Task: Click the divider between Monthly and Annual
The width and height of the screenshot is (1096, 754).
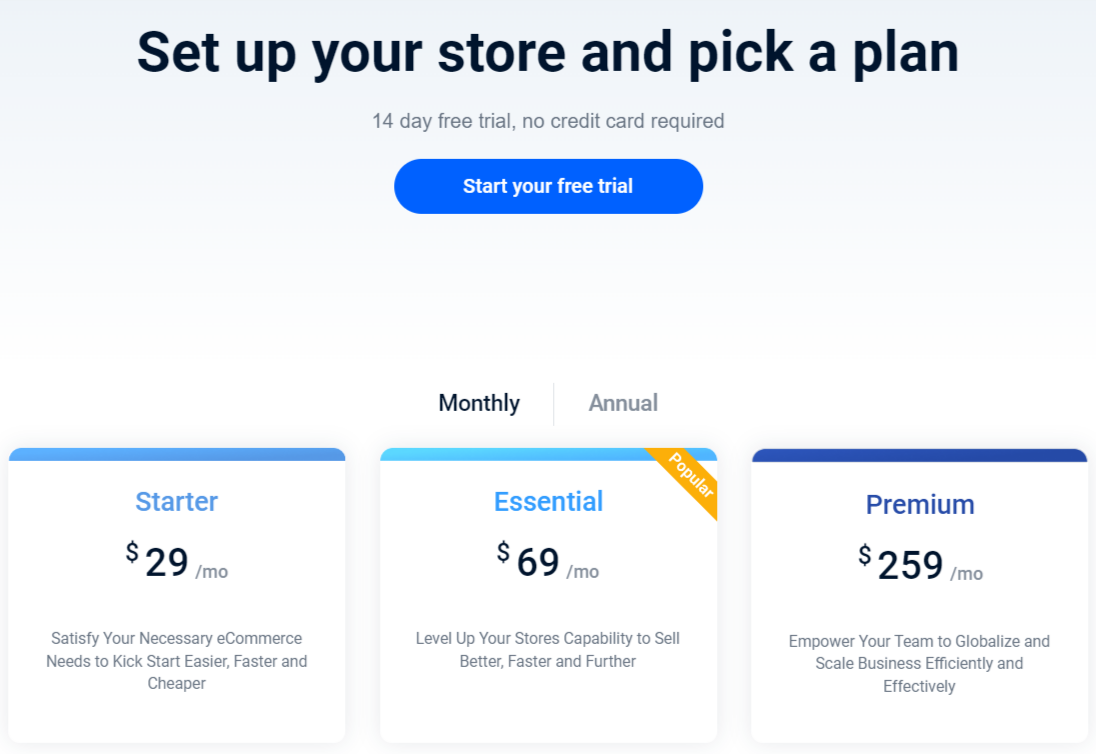Action: click(x=554, y=403)
